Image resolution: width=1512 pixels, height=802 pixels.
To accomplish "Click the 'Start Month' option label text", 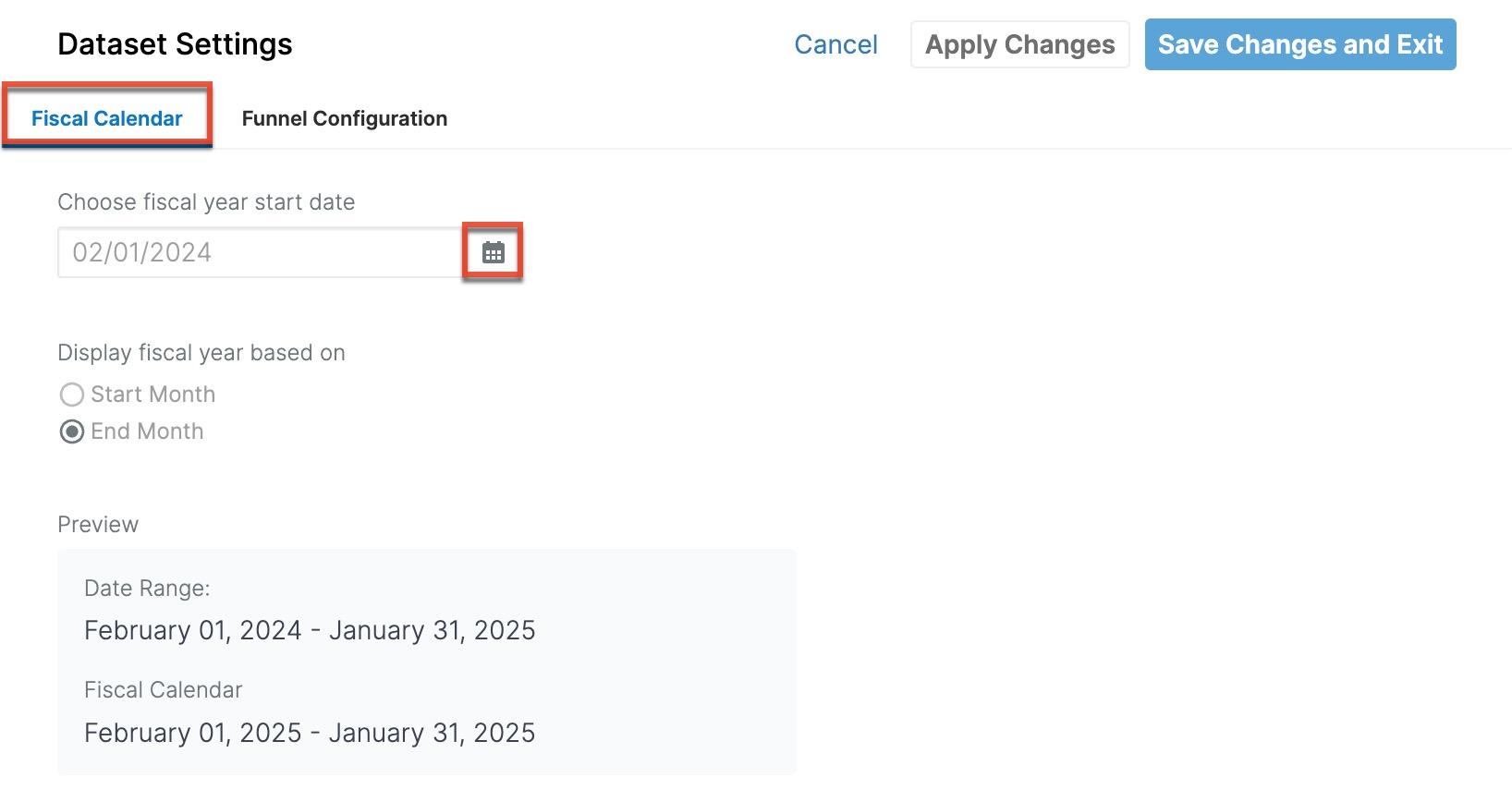I will (x=153, y=395).
